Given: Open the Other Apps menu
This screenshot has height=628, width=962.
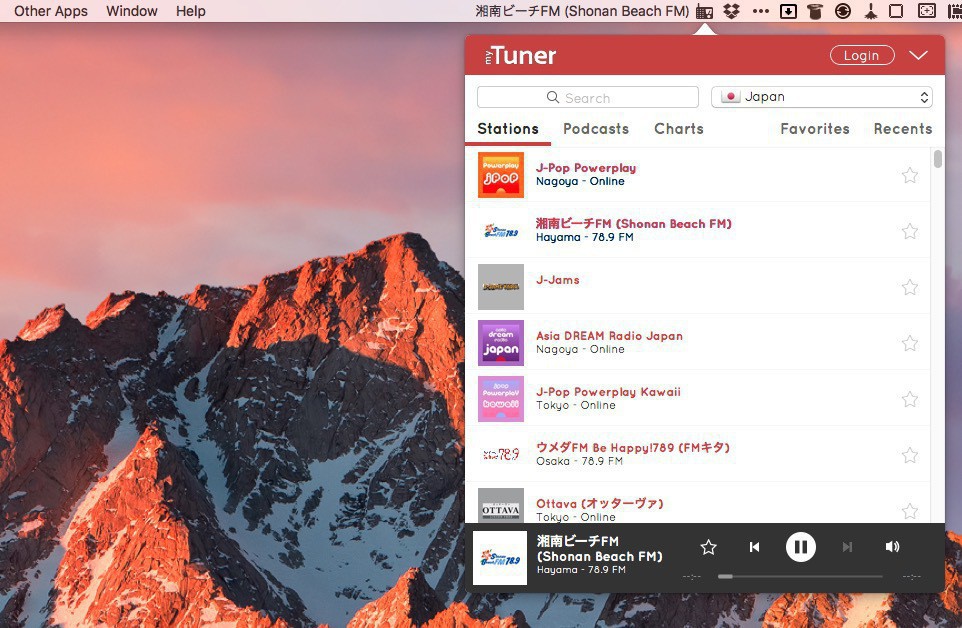Looking at the screenshot, I should click(x=51, y=11).
